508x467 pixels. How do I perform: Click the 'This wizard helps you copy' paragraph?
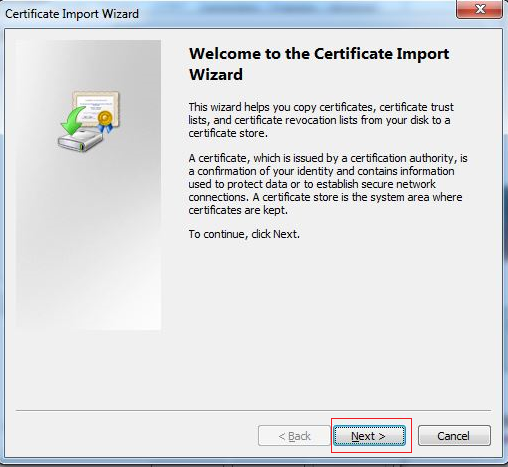click(x=321, y=120)
